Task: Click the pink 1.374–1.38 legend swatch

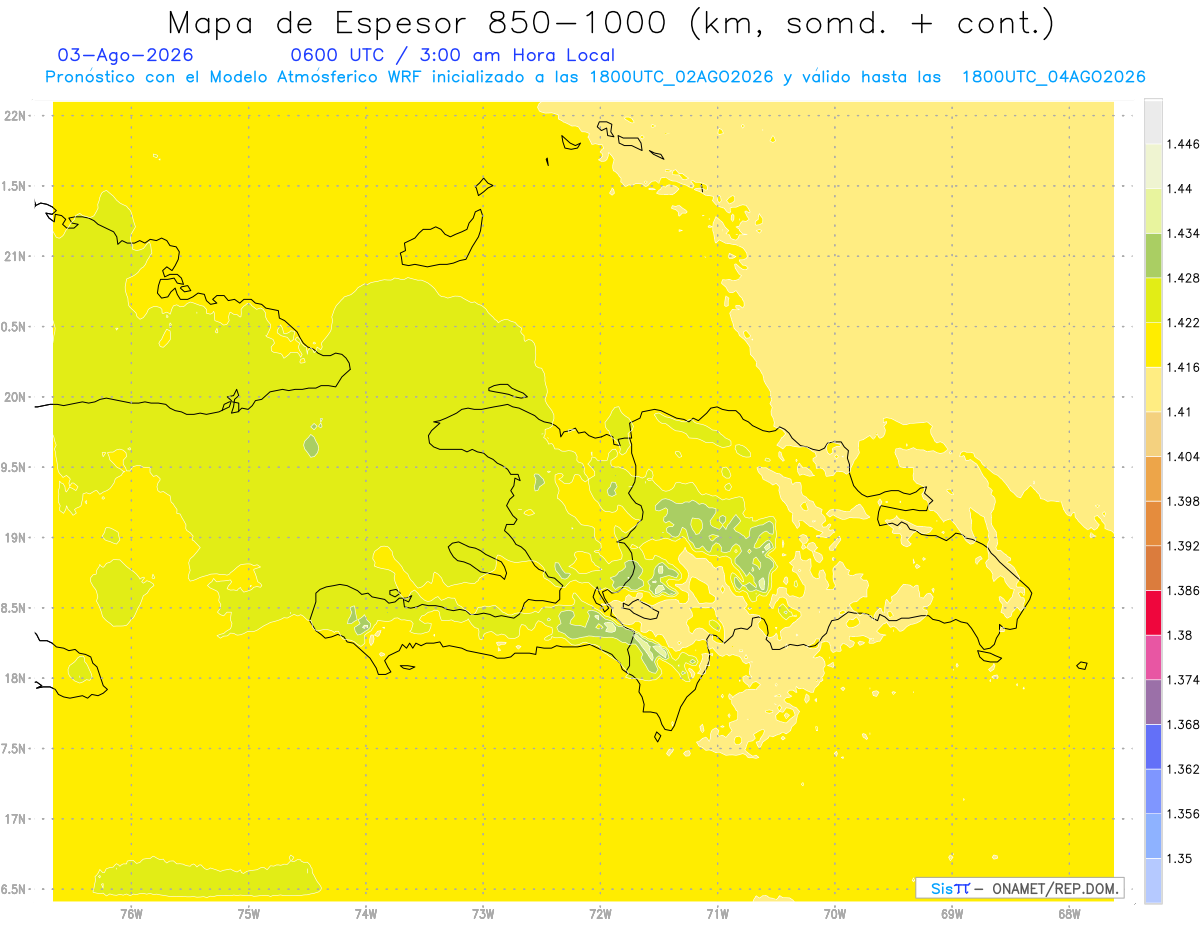Action: [1153, 657]
